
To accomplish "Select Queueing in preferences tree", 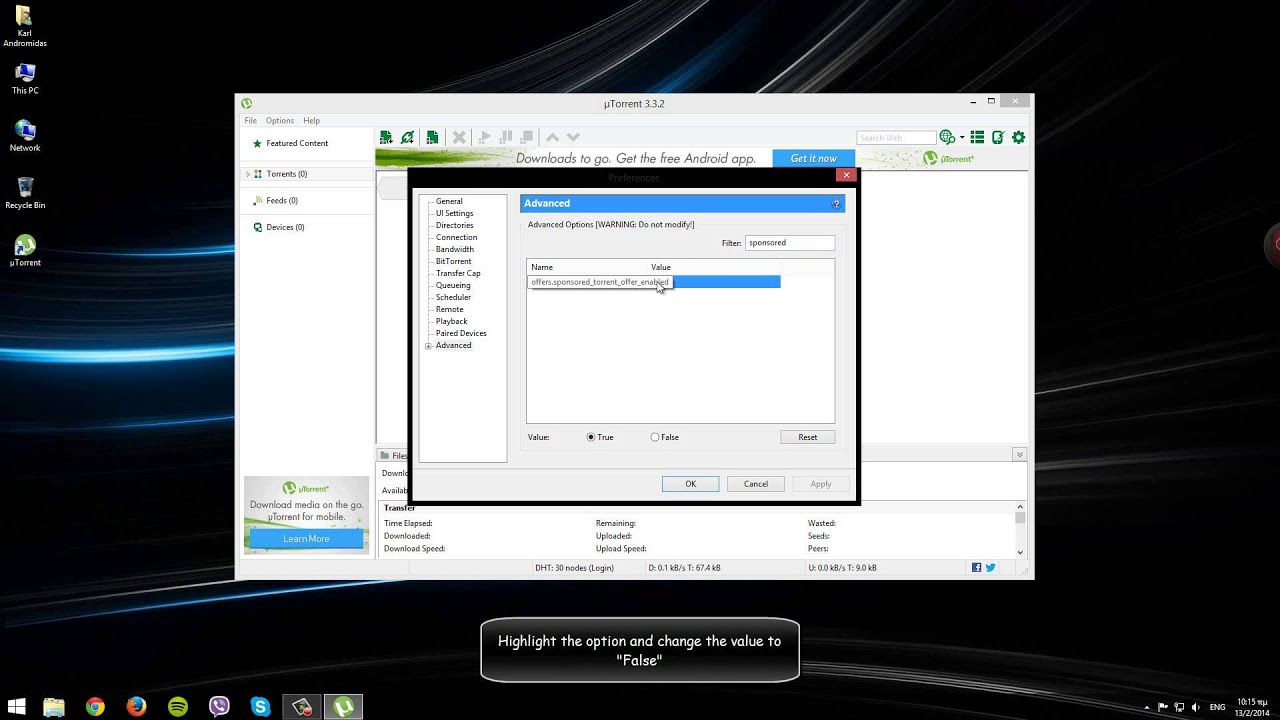I will coord(453,285).
